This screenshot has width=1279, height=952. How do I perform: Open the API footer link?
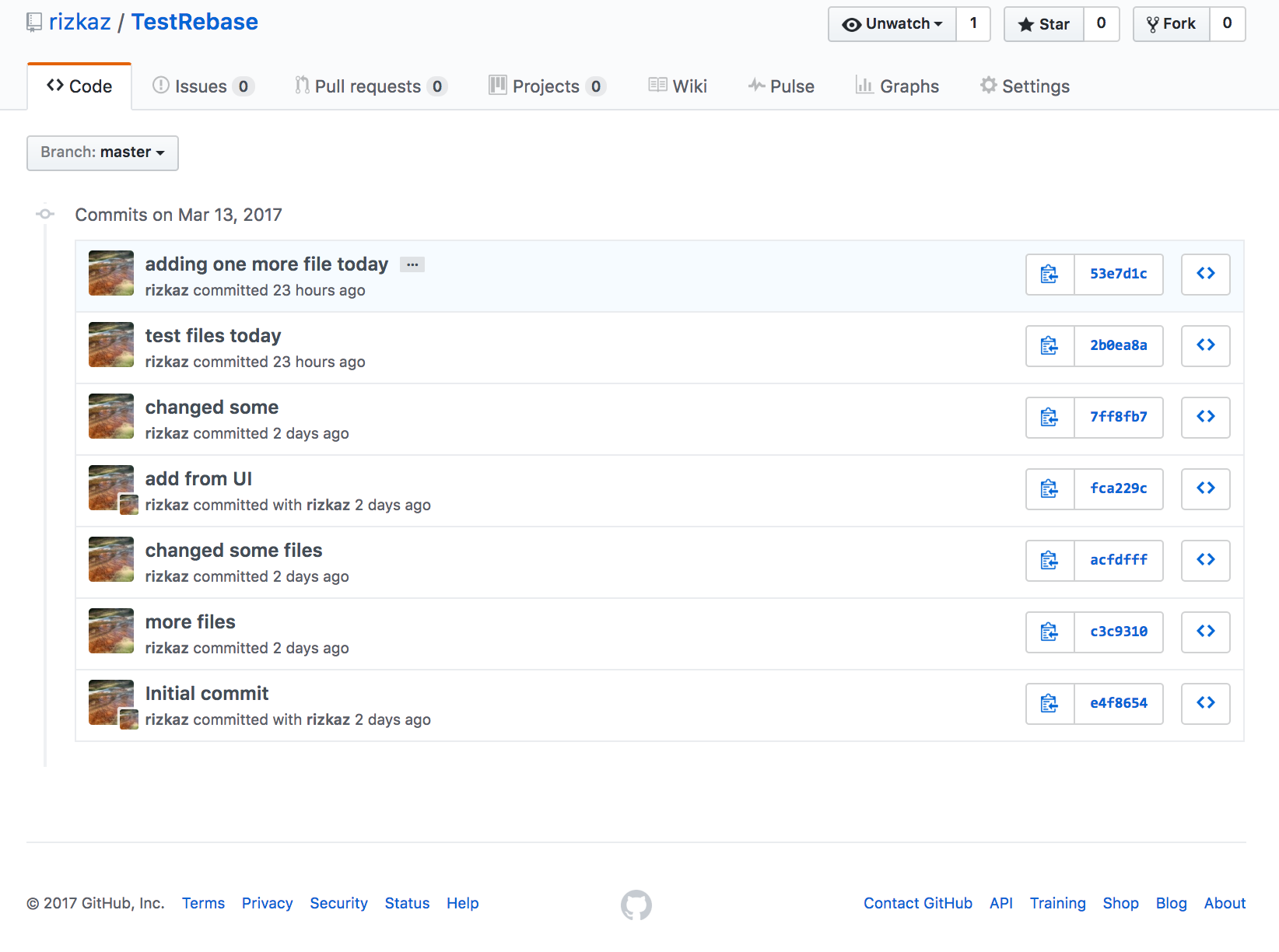[1001, 904]
